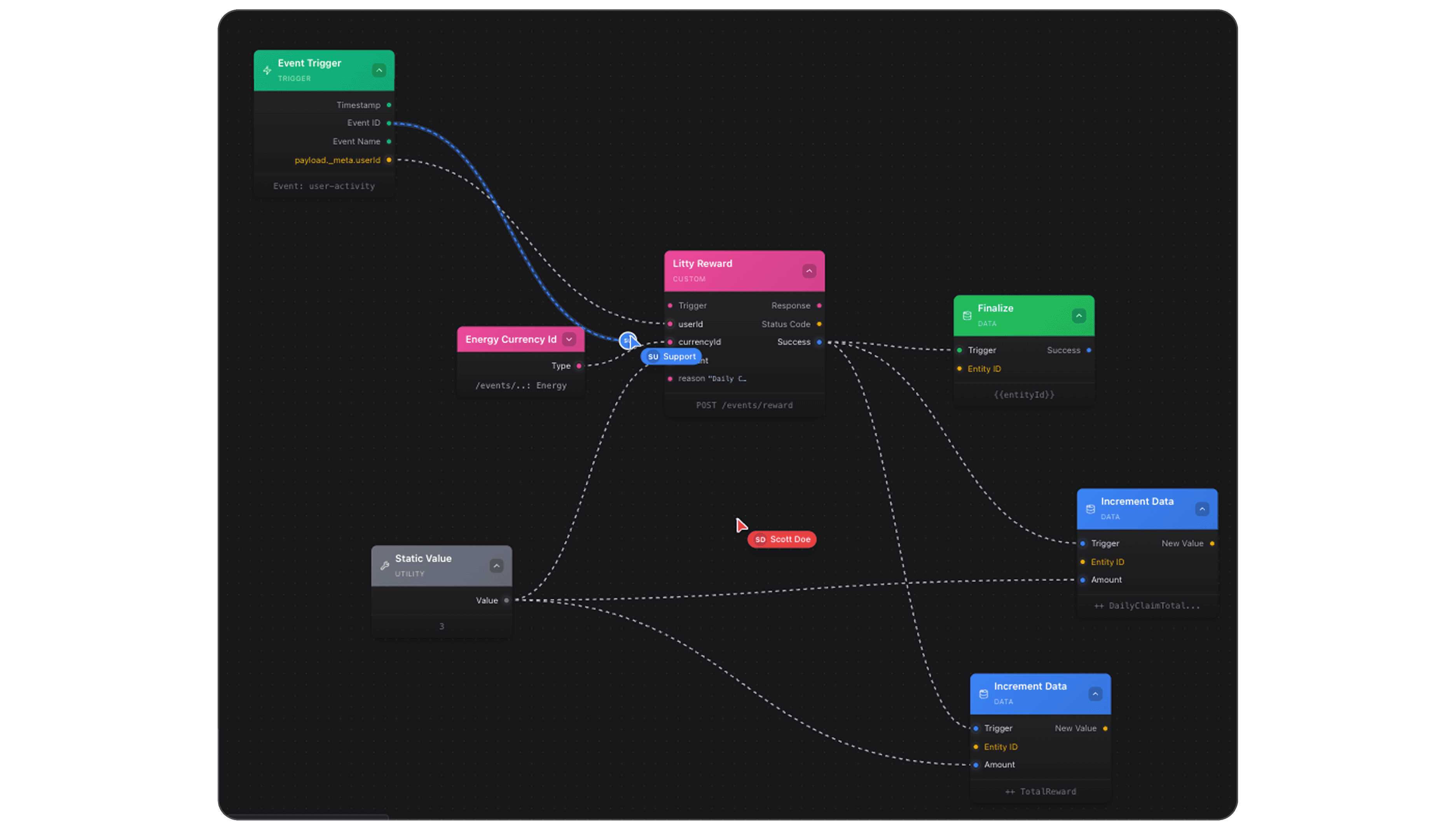Click the Finalize Entity ID input port
The height and width of the screenshot is (829, 1456).
click(959, 369)
